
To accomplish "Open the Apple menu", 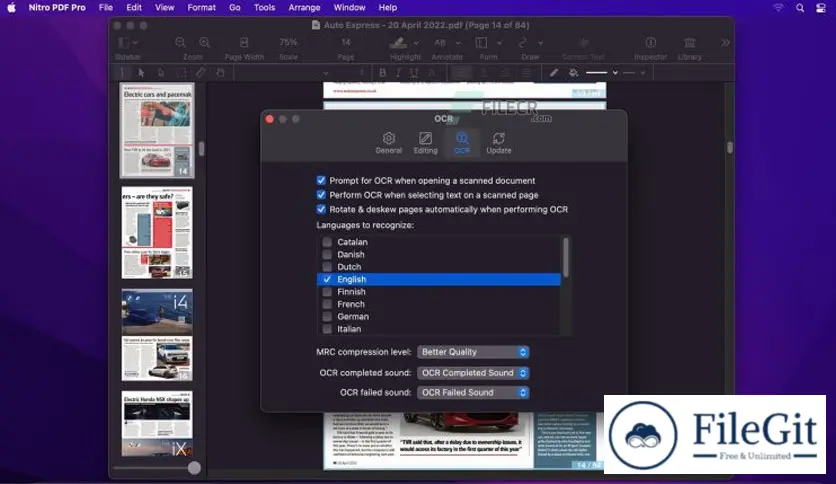I will tap(11, 8).
